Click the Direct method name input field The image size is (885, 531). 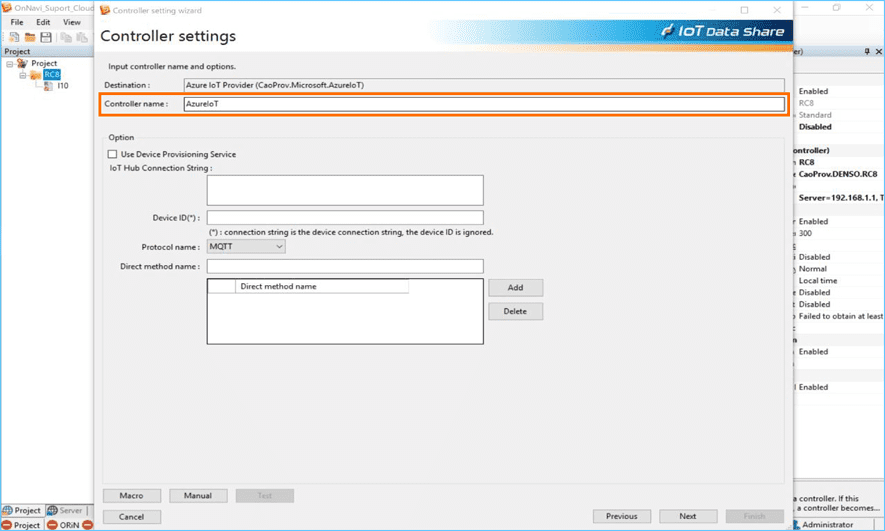(345, 266)
